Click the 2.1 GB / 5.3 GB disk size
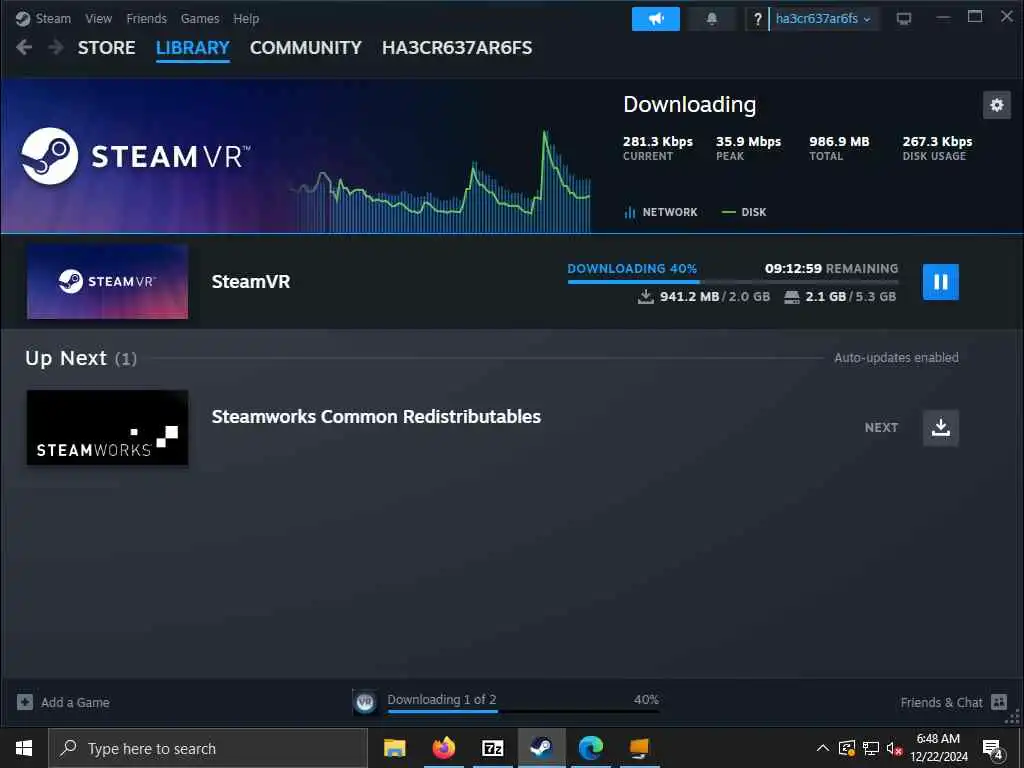This screenshot has width=1024, height=768. point(840,296)
